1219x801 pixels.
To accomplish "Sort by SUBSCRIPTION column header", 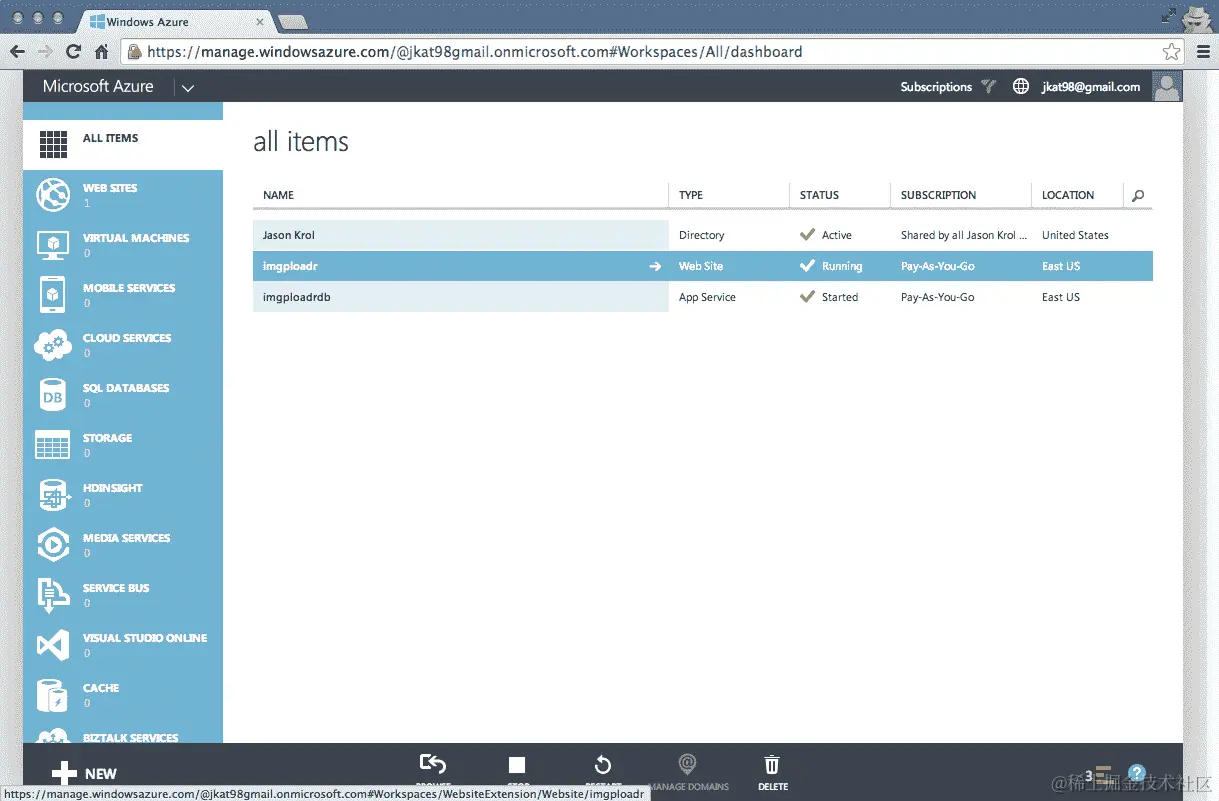I will point(938,195).
